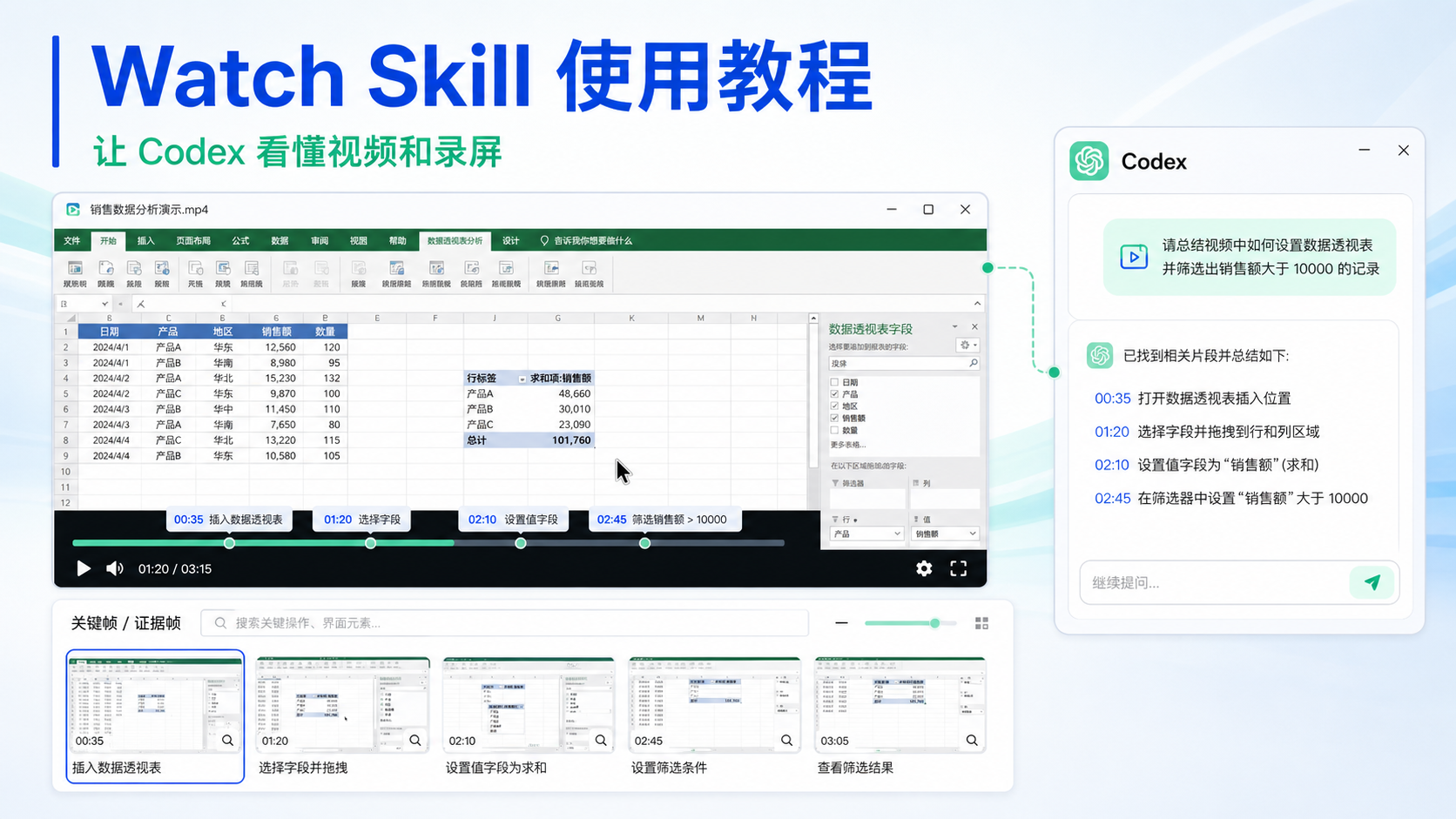The image size is (1456, 819).
Task: Magnify the 01:20 keyframe thumbnail
Action: [x=415, y=741]
